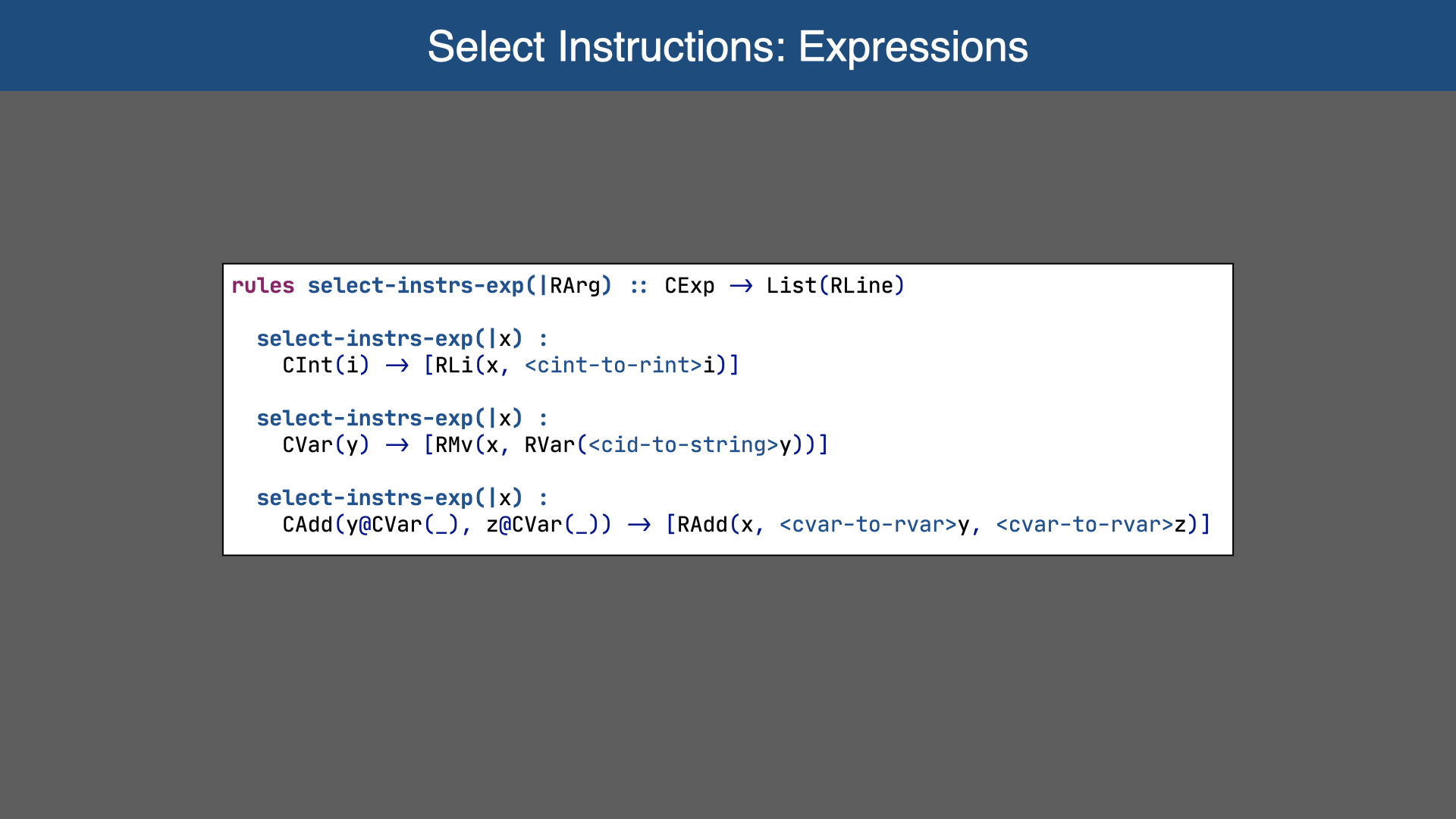Click the "rules" keyword in the code
This screenshot has height=819, width=1456.
[262, 286]
